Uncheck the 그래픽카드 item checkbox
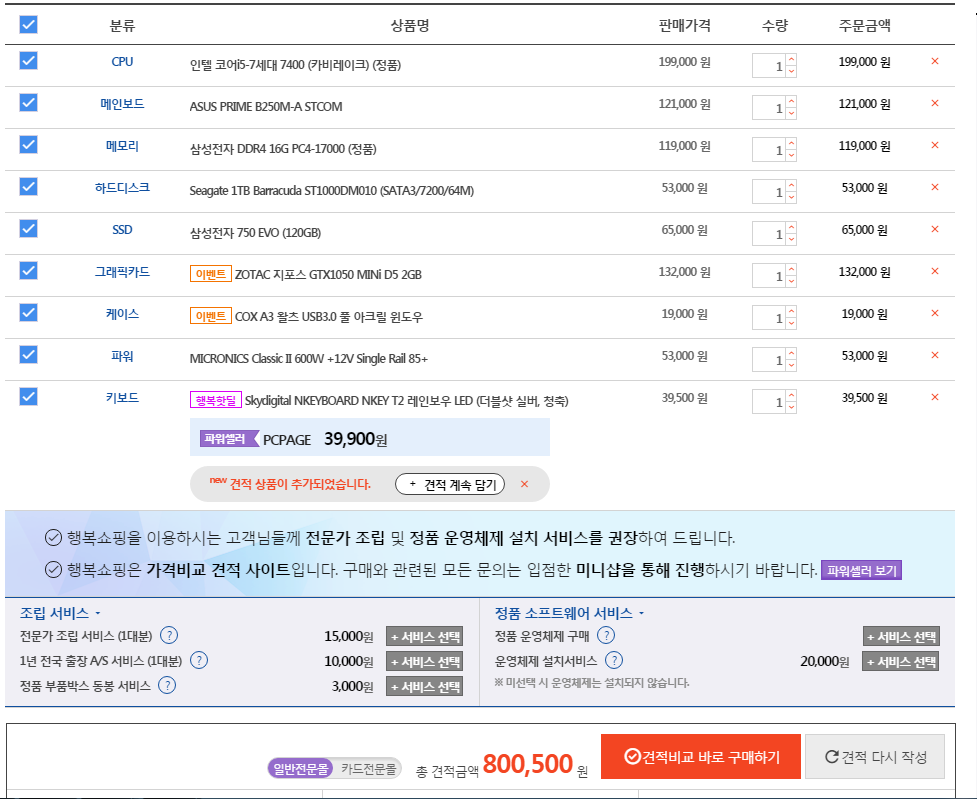Image resolution: width=977 pixels, height=799 pixels. pyautogui.click(x=29, y=270)
